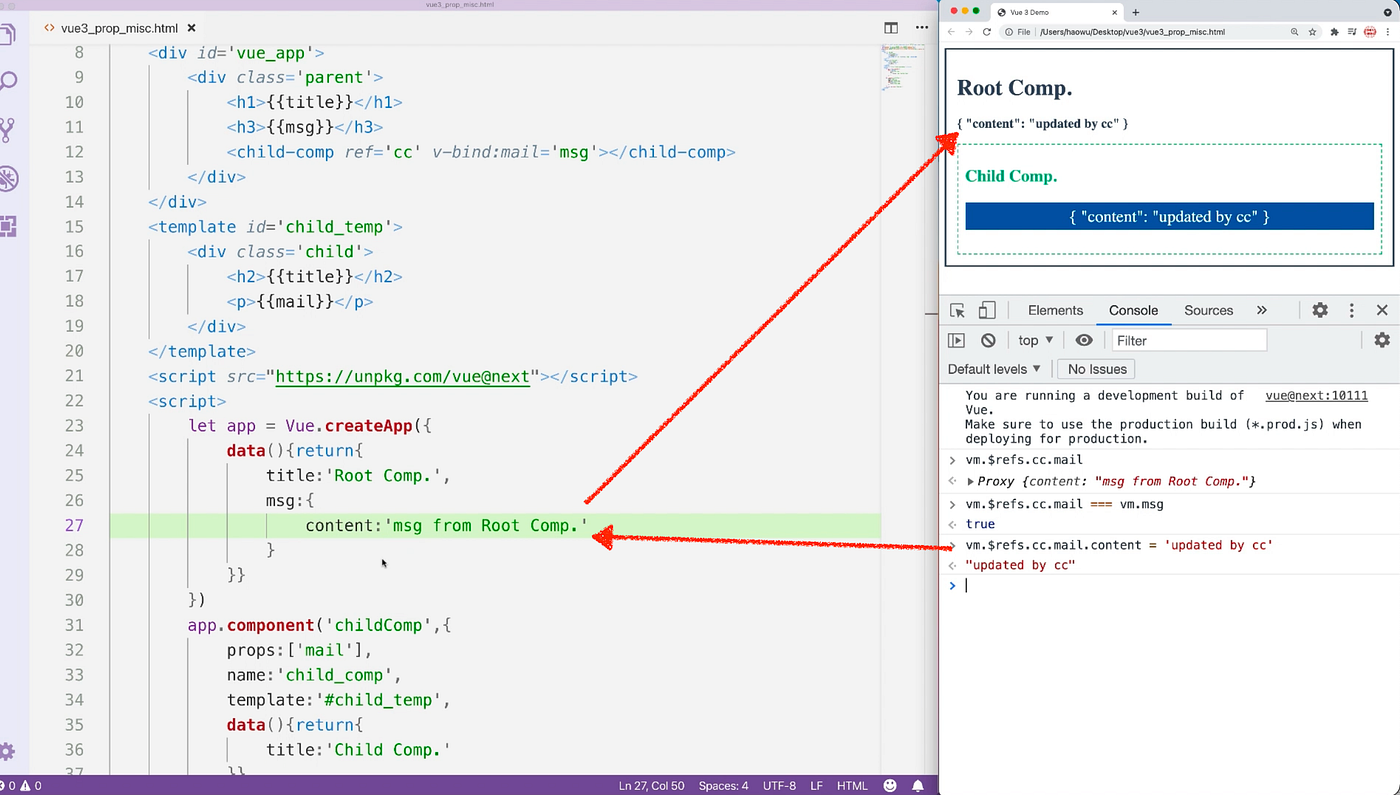Open a new Chrome tab
This screenshot has width=1400, height=795.
coord(1135,12)
